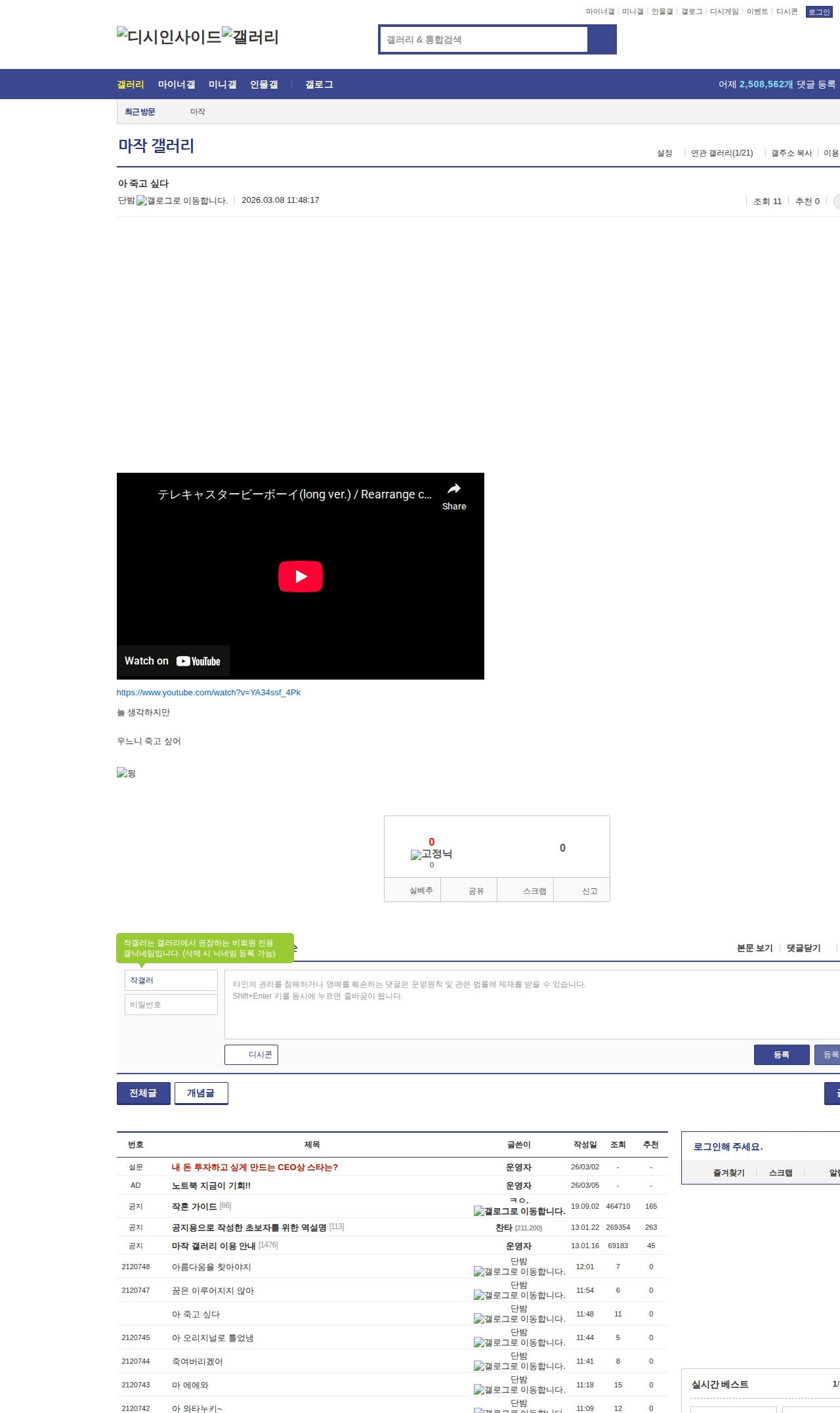Open 마이너갤 in the navigation bar
The image size is (840, 1413).
coord(177,85)
